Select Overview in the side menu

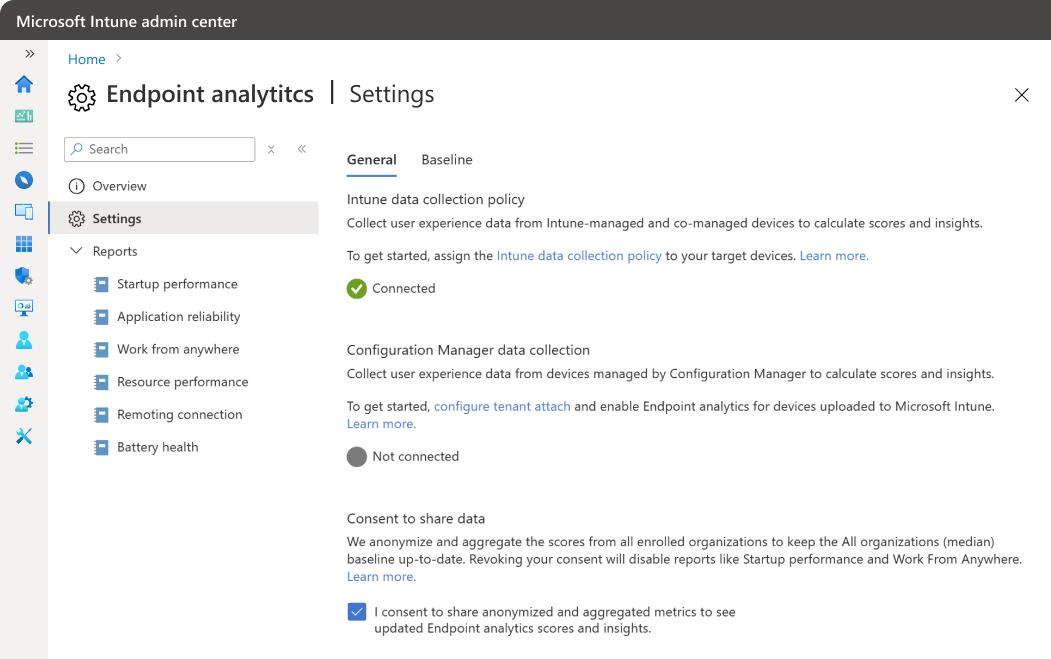(x=119, y=186)
